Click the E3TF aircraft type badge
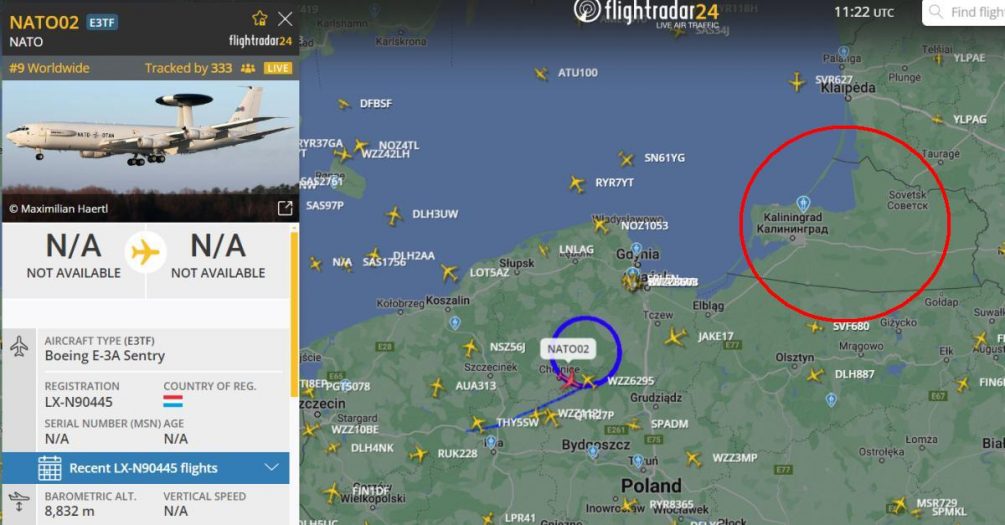 102,22
